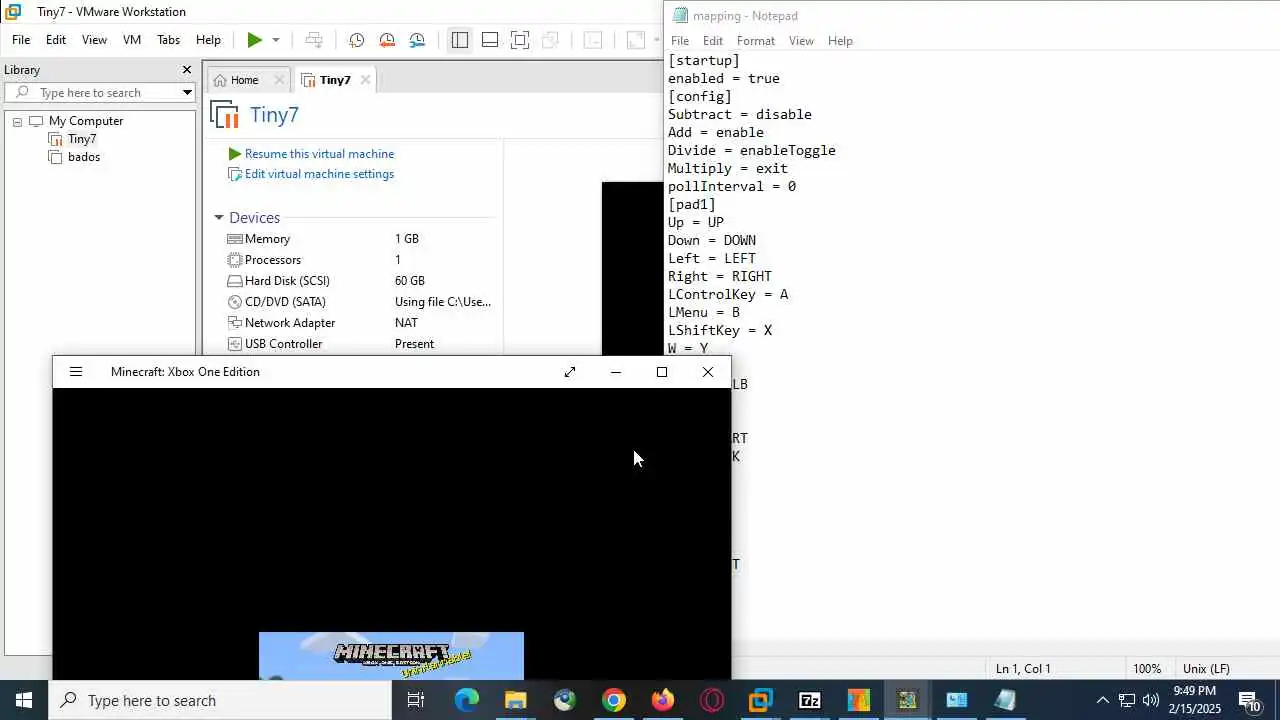Open Notepad Edit menu
The height and width of the screenshot is (720, 1280).
tap(713, 41)
